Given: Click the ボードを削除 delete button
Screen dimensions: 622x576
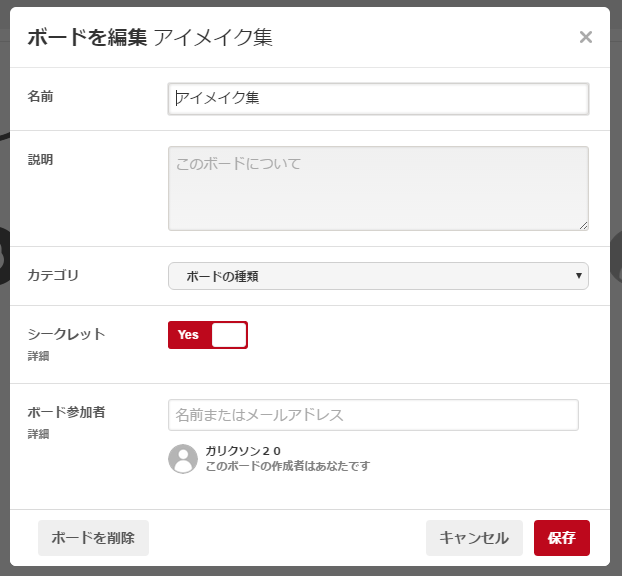Looking at the screenshot, I should (93, 538).
